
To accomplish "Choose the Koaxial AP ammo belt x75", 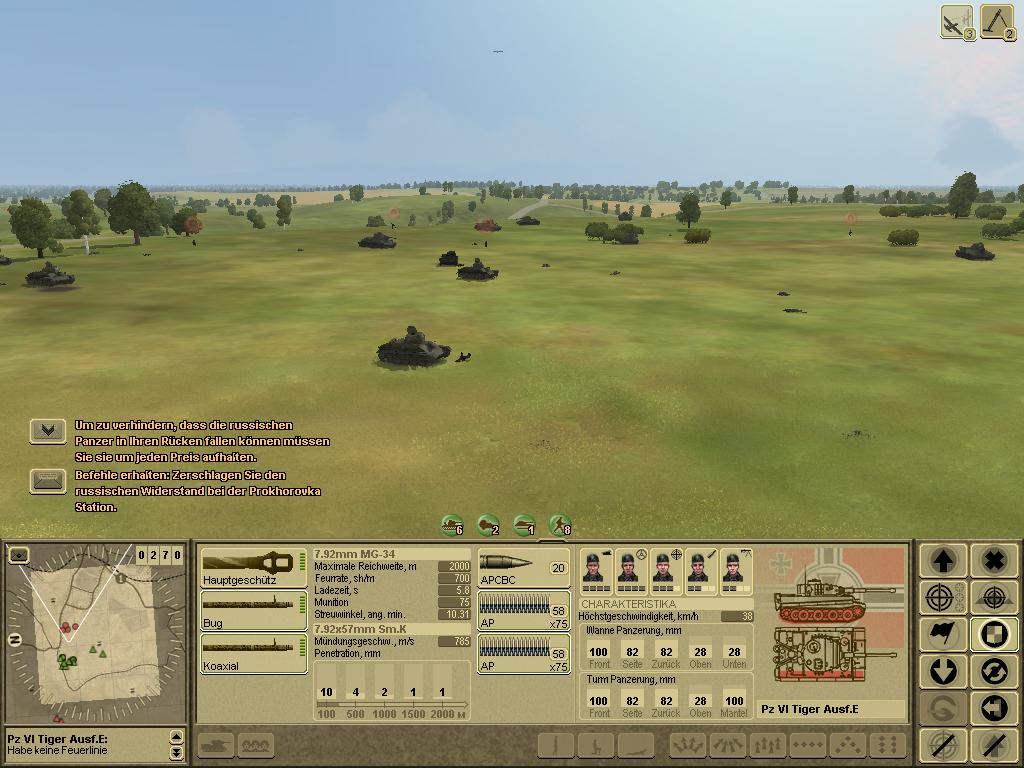I will pos(524,654).
